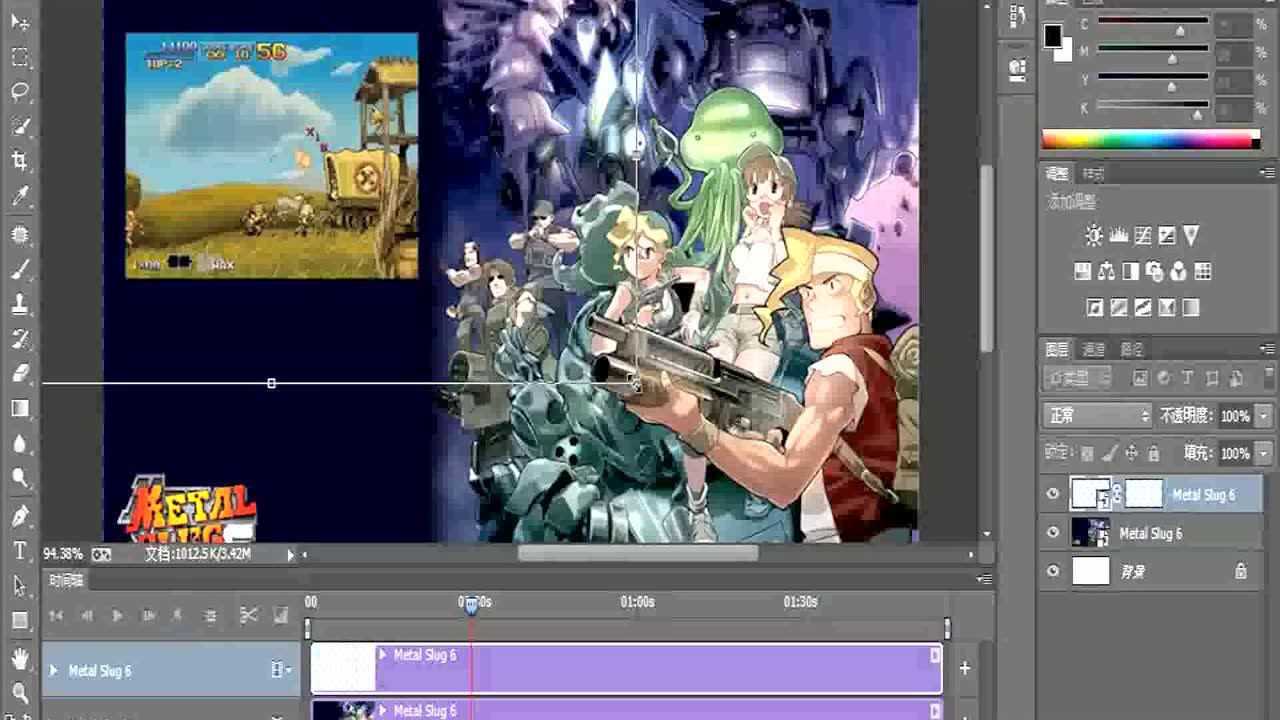This screenshot has width=1280, height=720.
Task: Select the Lasso tool
Action: (x=20, y=92)
